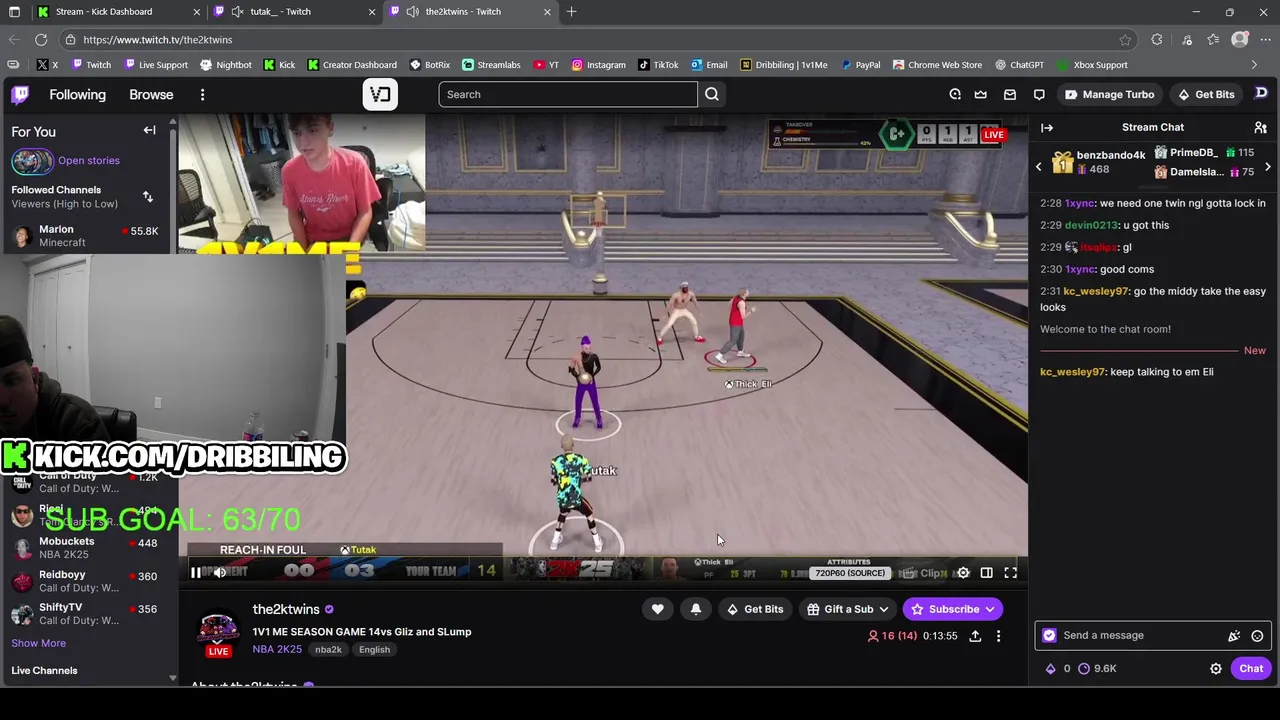Click Manage Turbo button

click(x=1109, y=94)
